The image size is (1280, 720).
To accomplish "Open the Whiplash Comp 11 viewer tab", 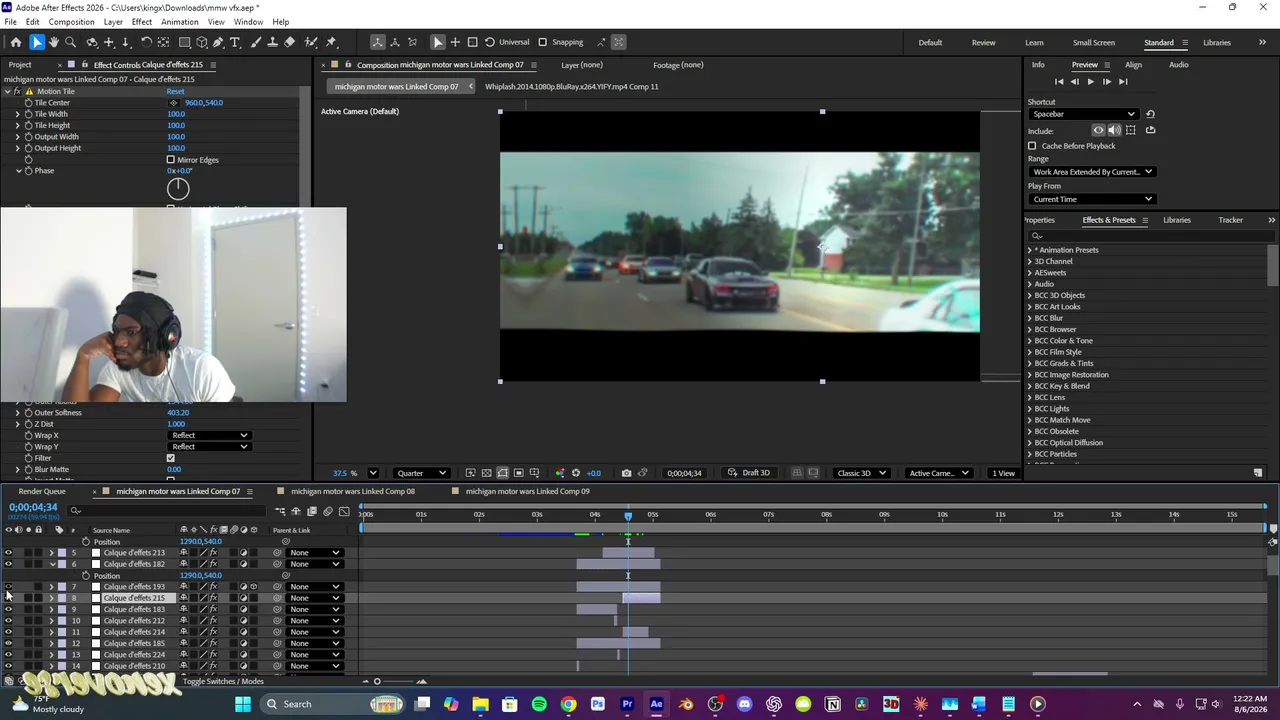I will 572,86.
